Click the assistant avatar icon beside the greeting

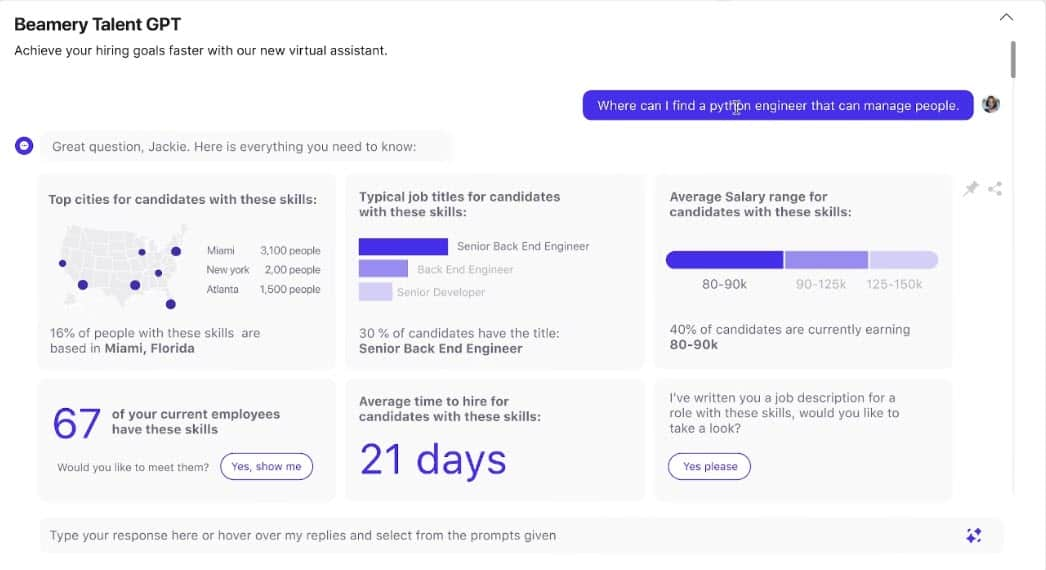(24, 146)
